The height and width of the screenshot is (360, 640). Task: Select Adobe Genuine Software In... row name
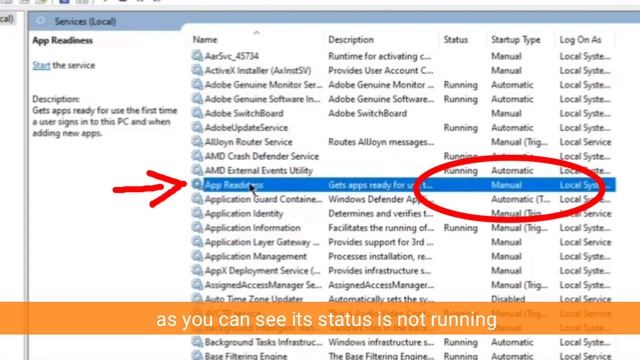coord(262,99)
